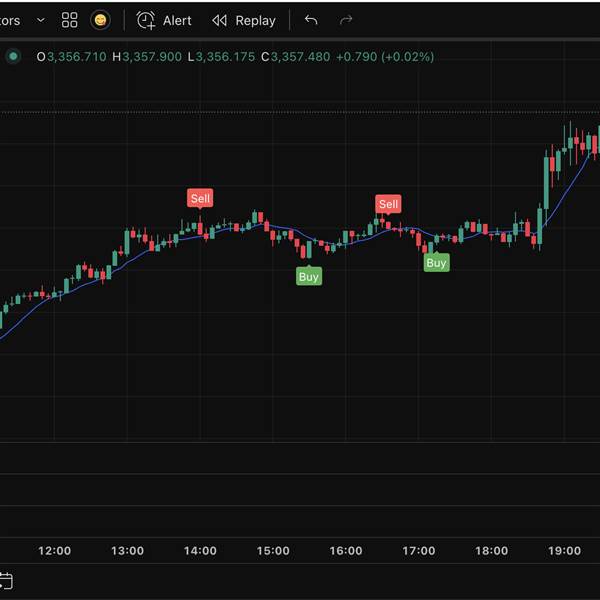Click the 19:00 time axis label

click(x=564, y=551)
